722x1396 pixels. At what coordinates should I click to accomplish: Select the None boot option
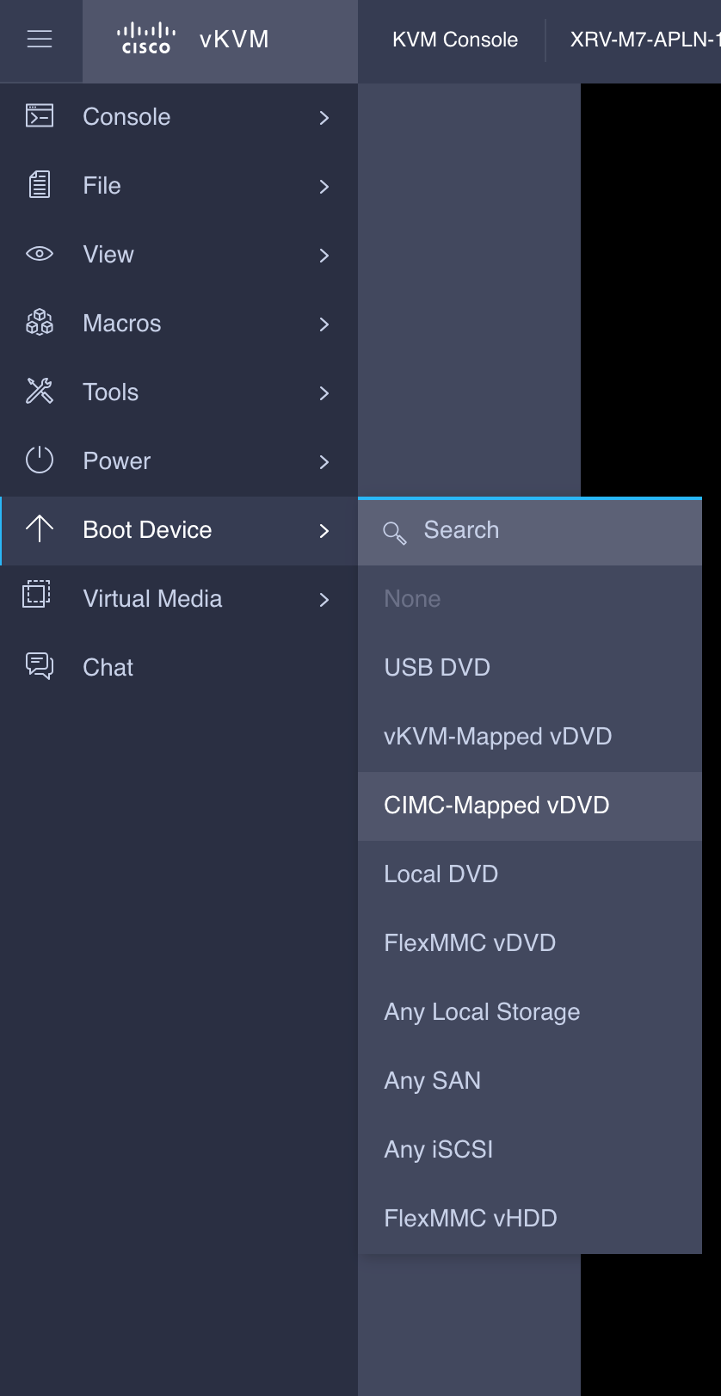pos(530,599)
